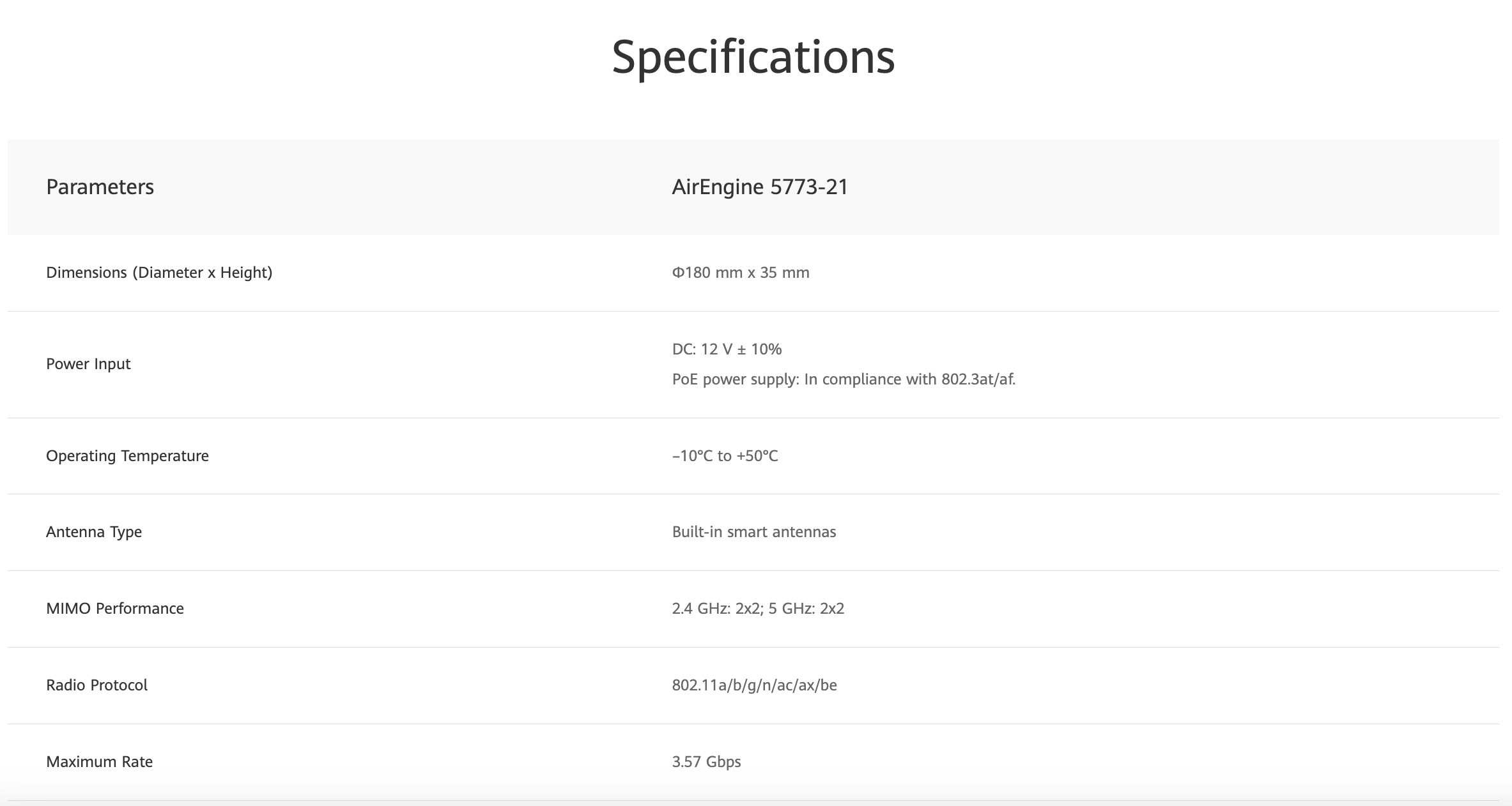
Task: Click the '2.4 GHz: 2x2' MIMO text
Action: point(714,609)
